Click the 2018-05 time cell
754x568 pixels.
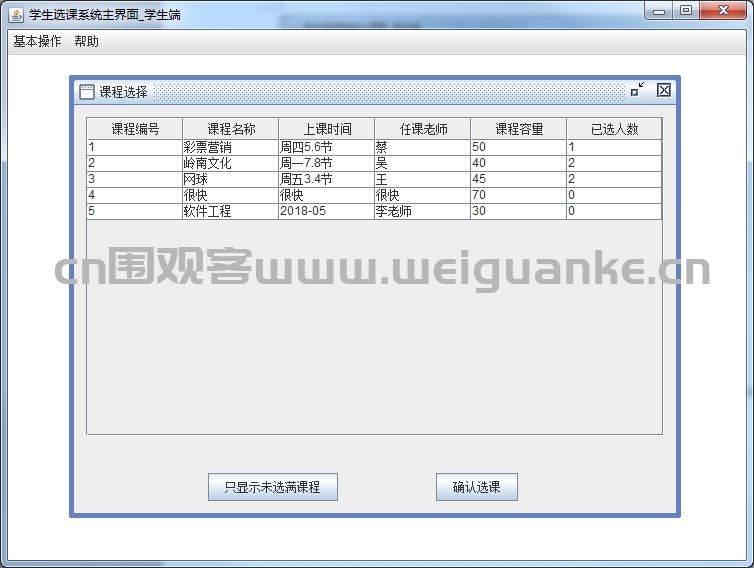point(327,211)
